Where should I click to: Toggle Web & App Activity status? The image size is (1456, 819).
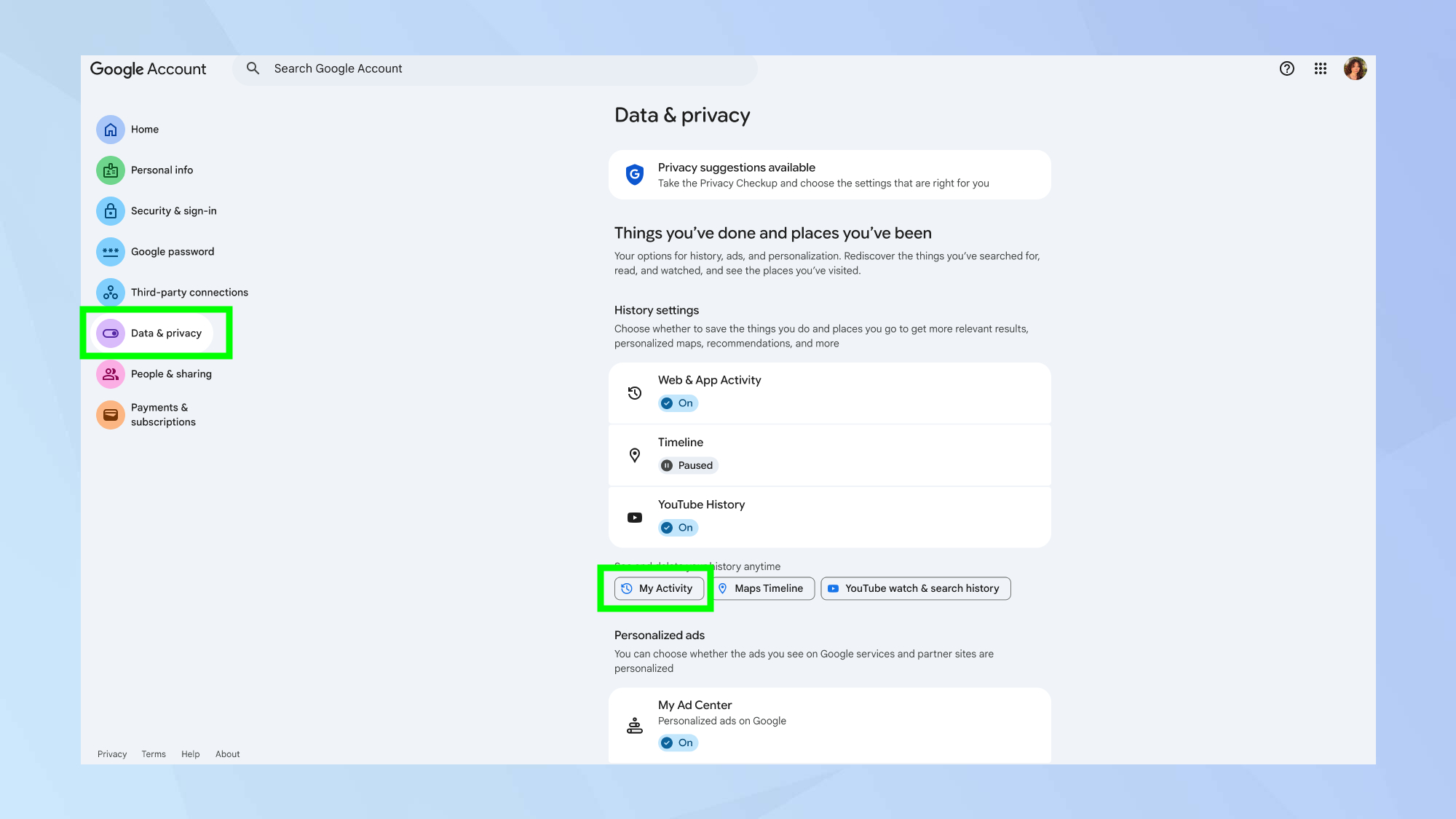[678, 403]
